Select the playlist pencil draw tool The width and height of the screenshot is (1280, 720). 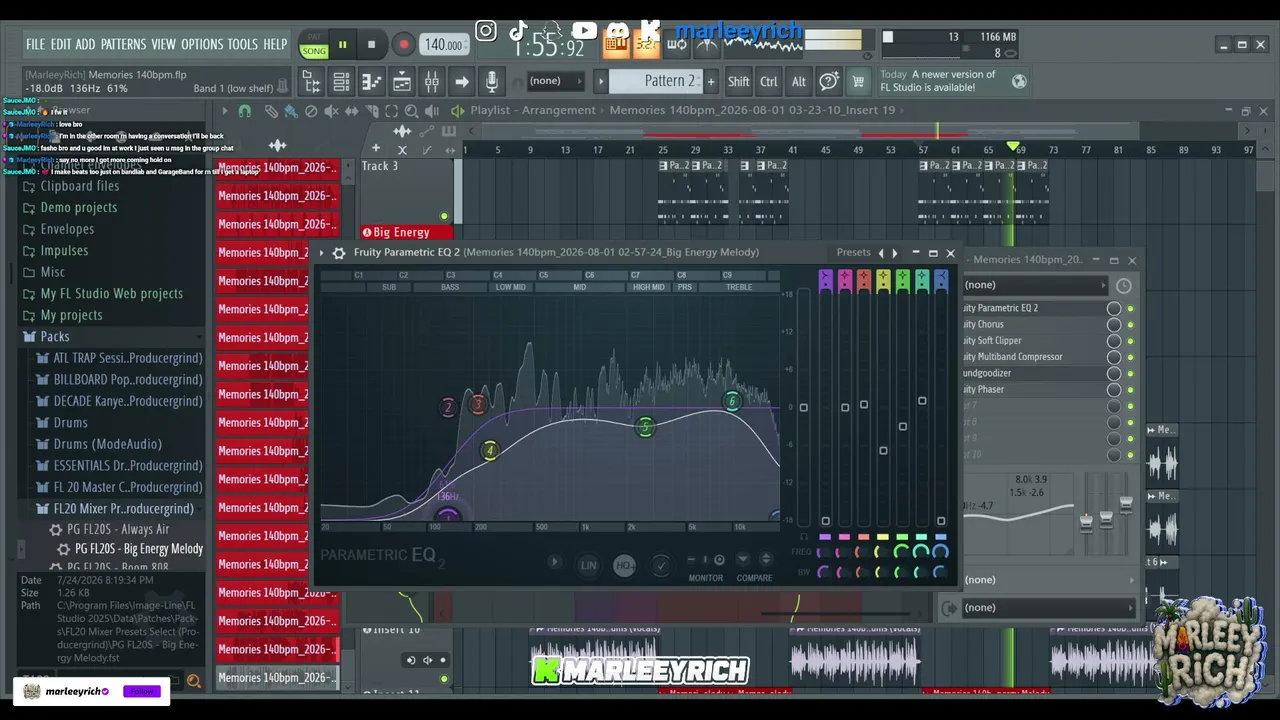click(271, 111)
